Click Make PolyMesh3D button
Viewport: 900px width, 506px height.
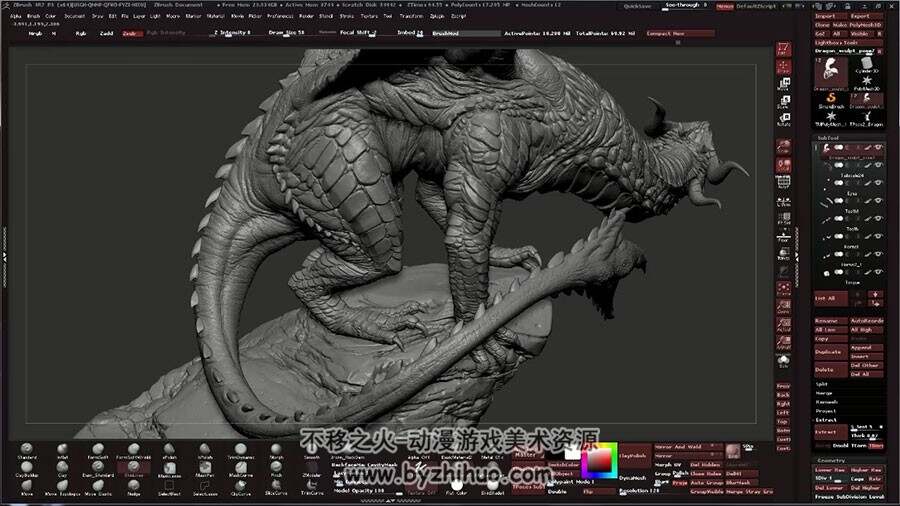pyautogui.click(x=857, y=25)
